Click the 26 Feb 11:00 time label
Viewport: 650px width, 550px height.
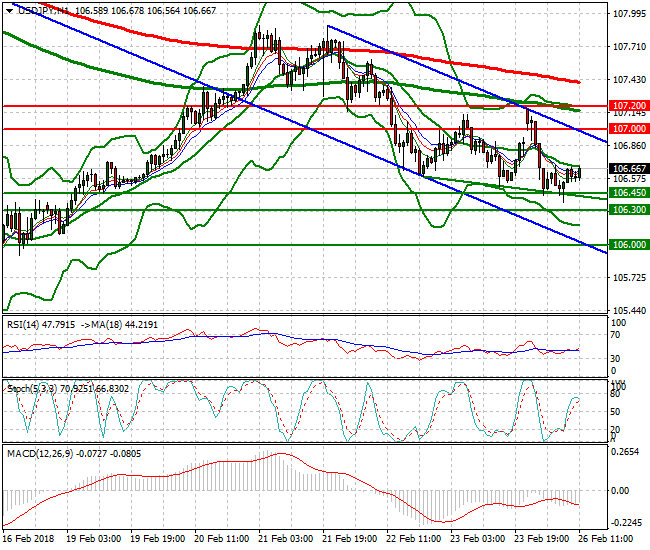(605, 538)
